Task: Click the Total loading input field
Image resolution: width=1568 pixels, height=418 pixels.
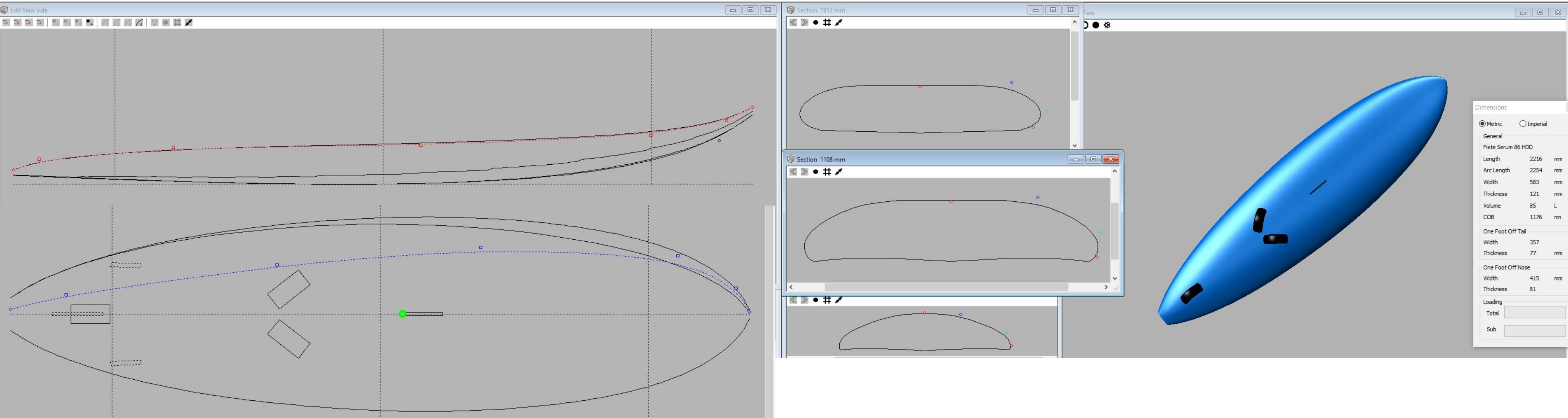Action: coord(1534,313)
